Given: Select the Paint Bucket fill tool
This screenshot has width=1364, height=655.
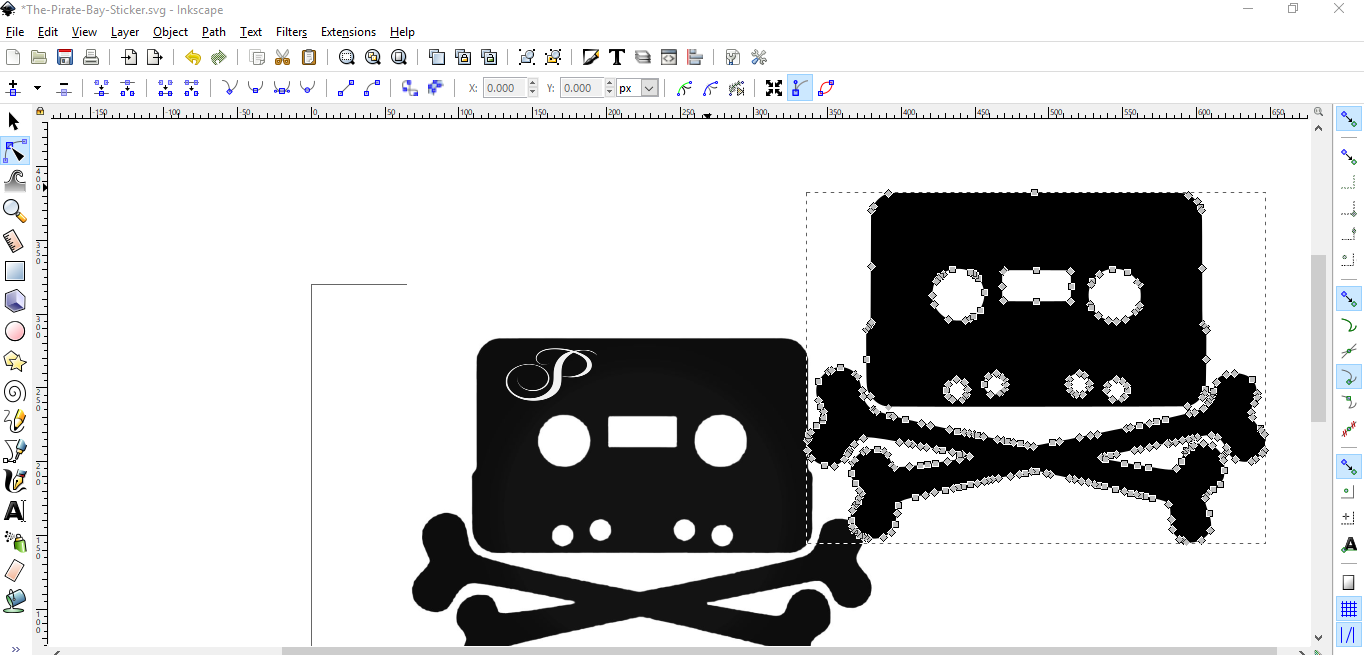Looking at the screenshot, I should point(14,601).
